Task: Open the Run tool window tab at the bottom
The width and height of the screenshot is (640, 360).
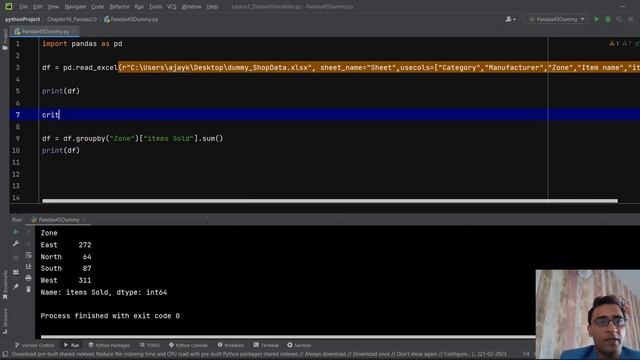Action: tap(71, 345)
